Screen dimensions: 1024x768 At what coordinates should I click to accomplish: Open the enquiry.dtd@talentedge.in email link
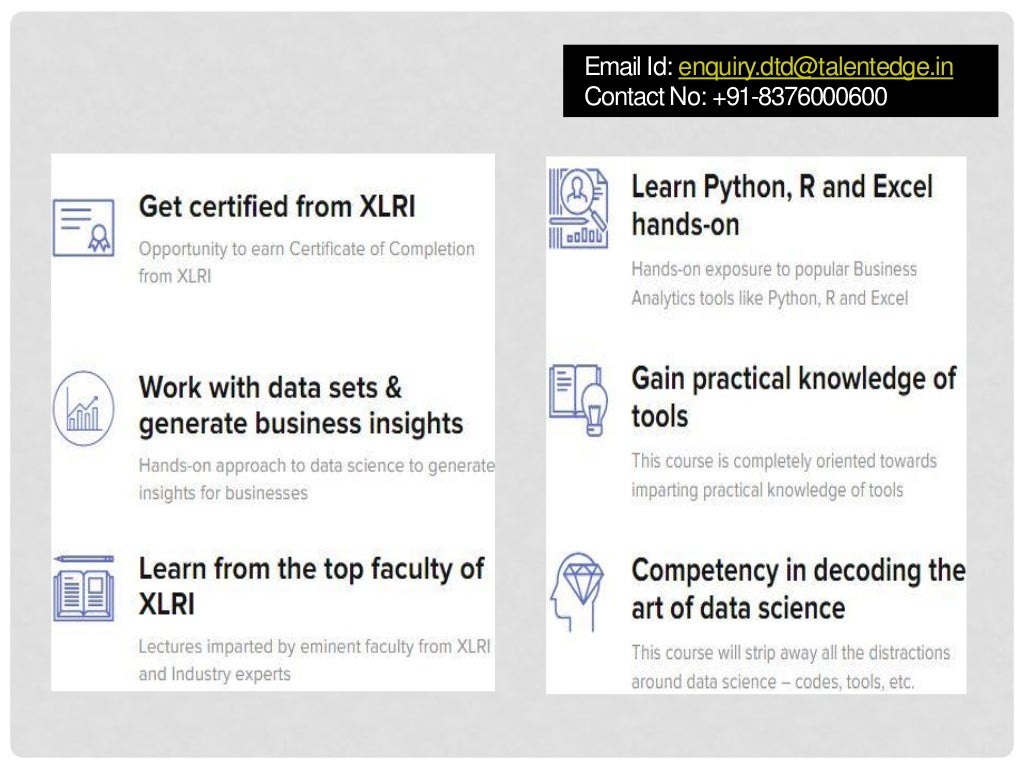point(815,67)
